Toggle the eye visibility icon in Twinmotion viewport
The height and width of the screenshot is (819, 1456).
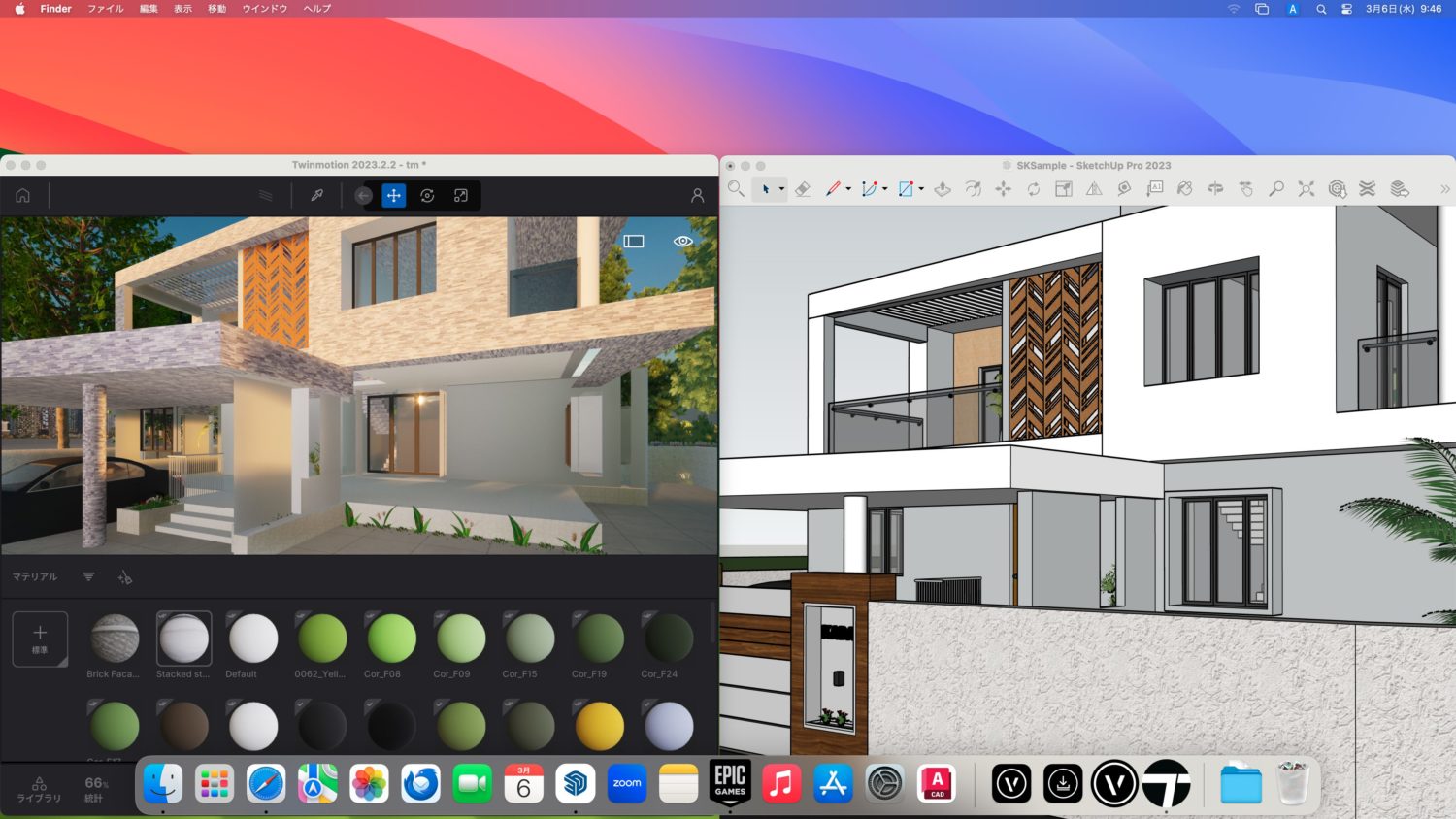[682, 241]
